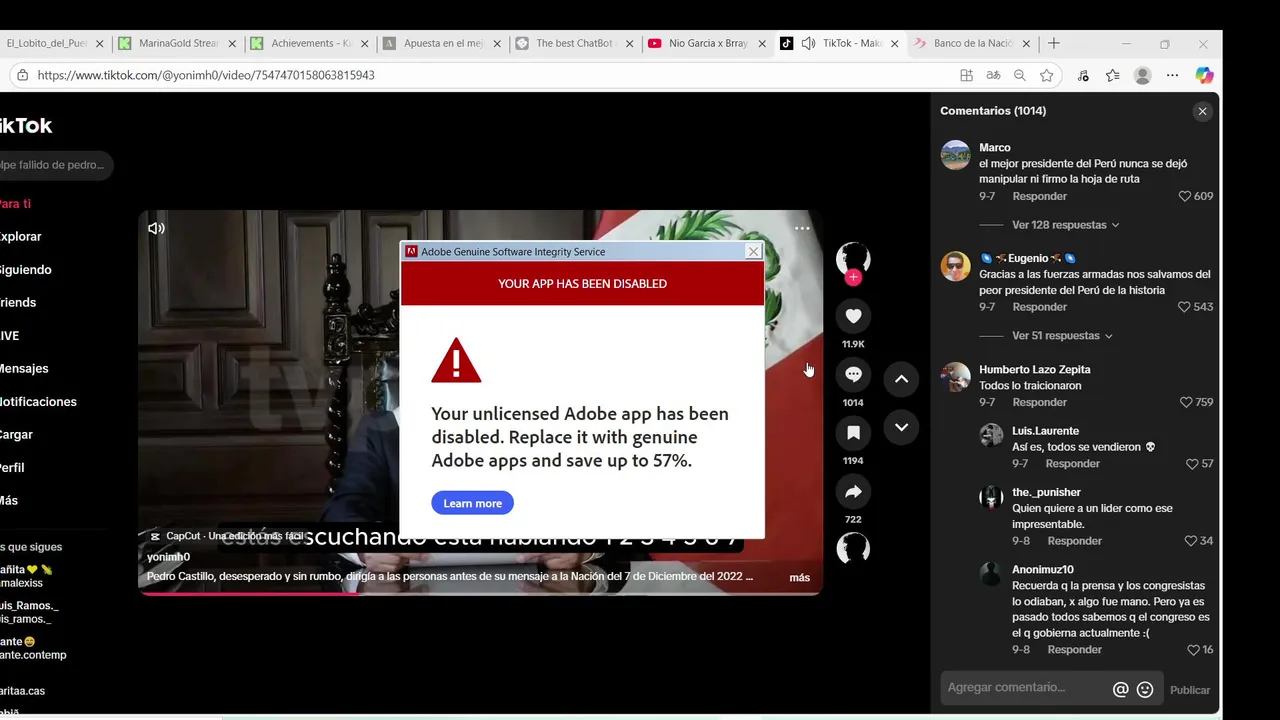Expand Ver 128 respuestas under Marco's comment
Viewport: 1280px width, 720px height.
click(x=1065, y=225)
